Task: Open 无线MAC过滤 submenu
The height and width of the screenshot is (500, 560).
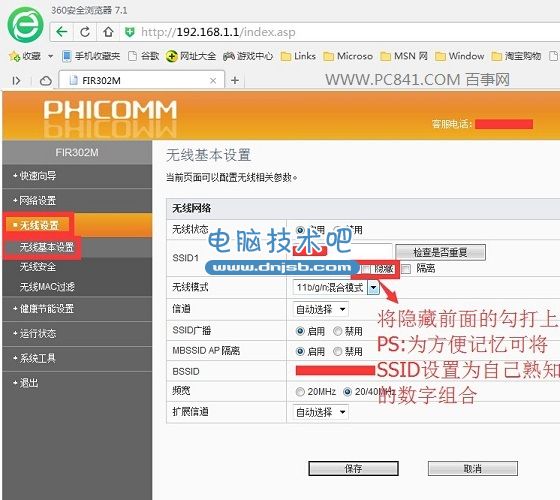Action: tap(47, 287)
